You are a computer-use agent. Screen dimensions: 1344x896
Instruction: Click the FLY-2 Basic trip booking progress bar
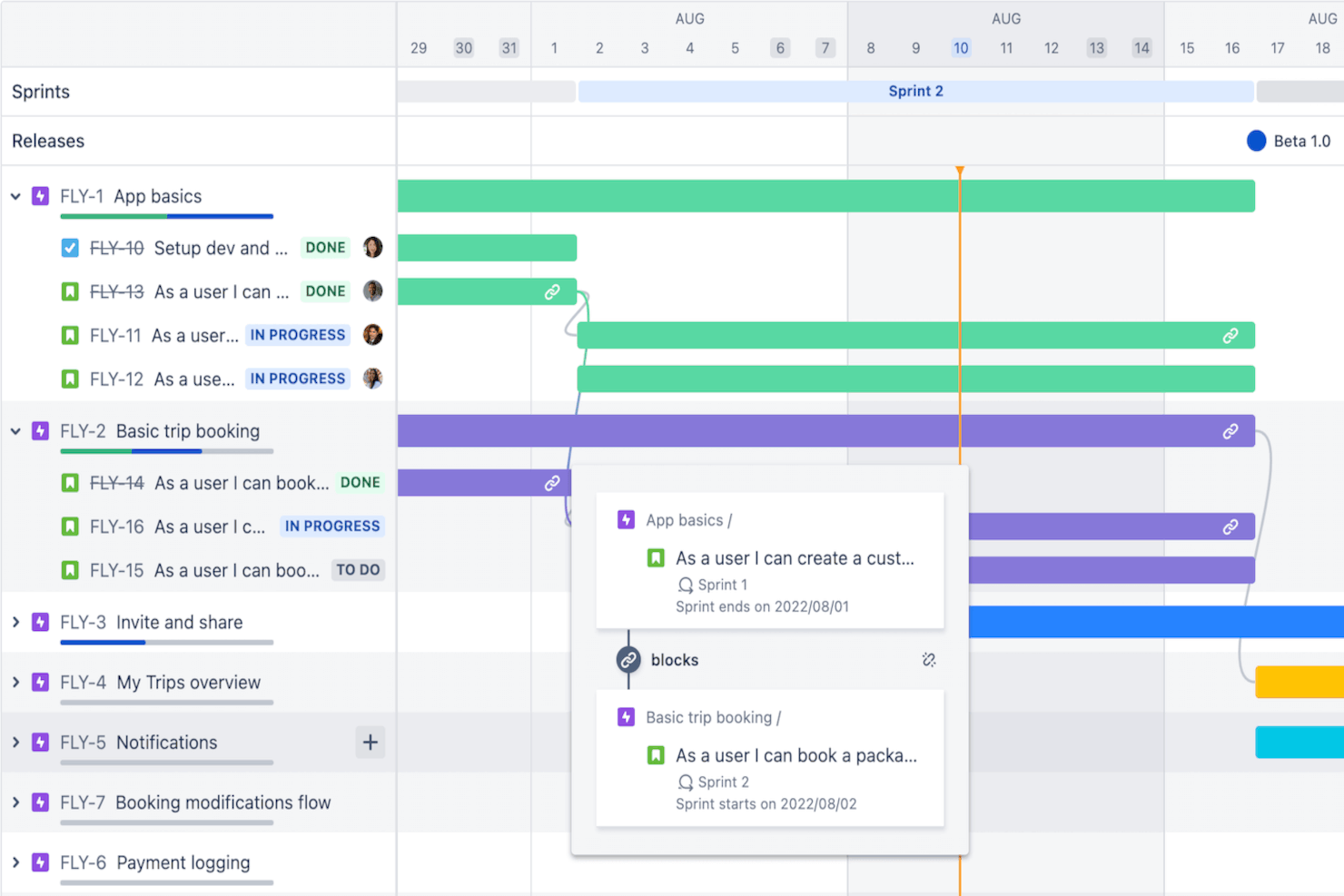[166, 451]
